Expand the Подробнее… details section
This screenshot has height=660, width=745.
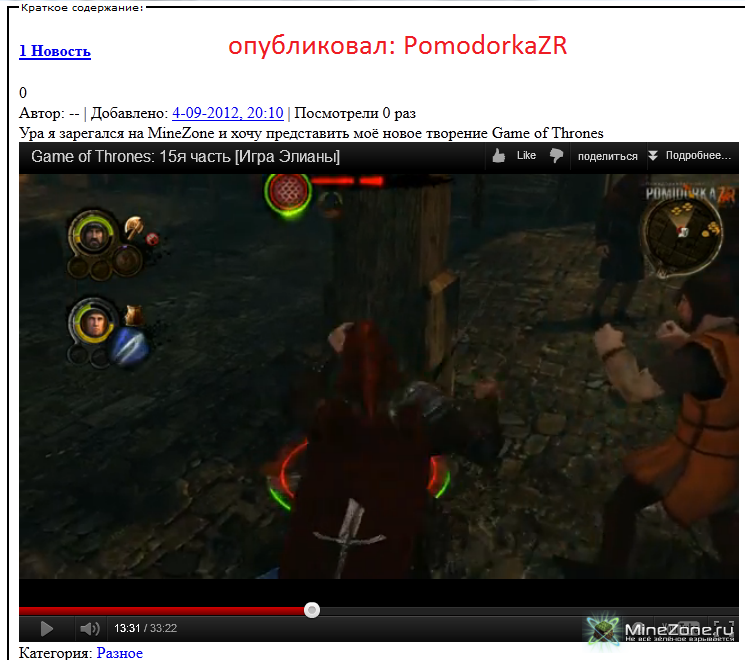690,156
